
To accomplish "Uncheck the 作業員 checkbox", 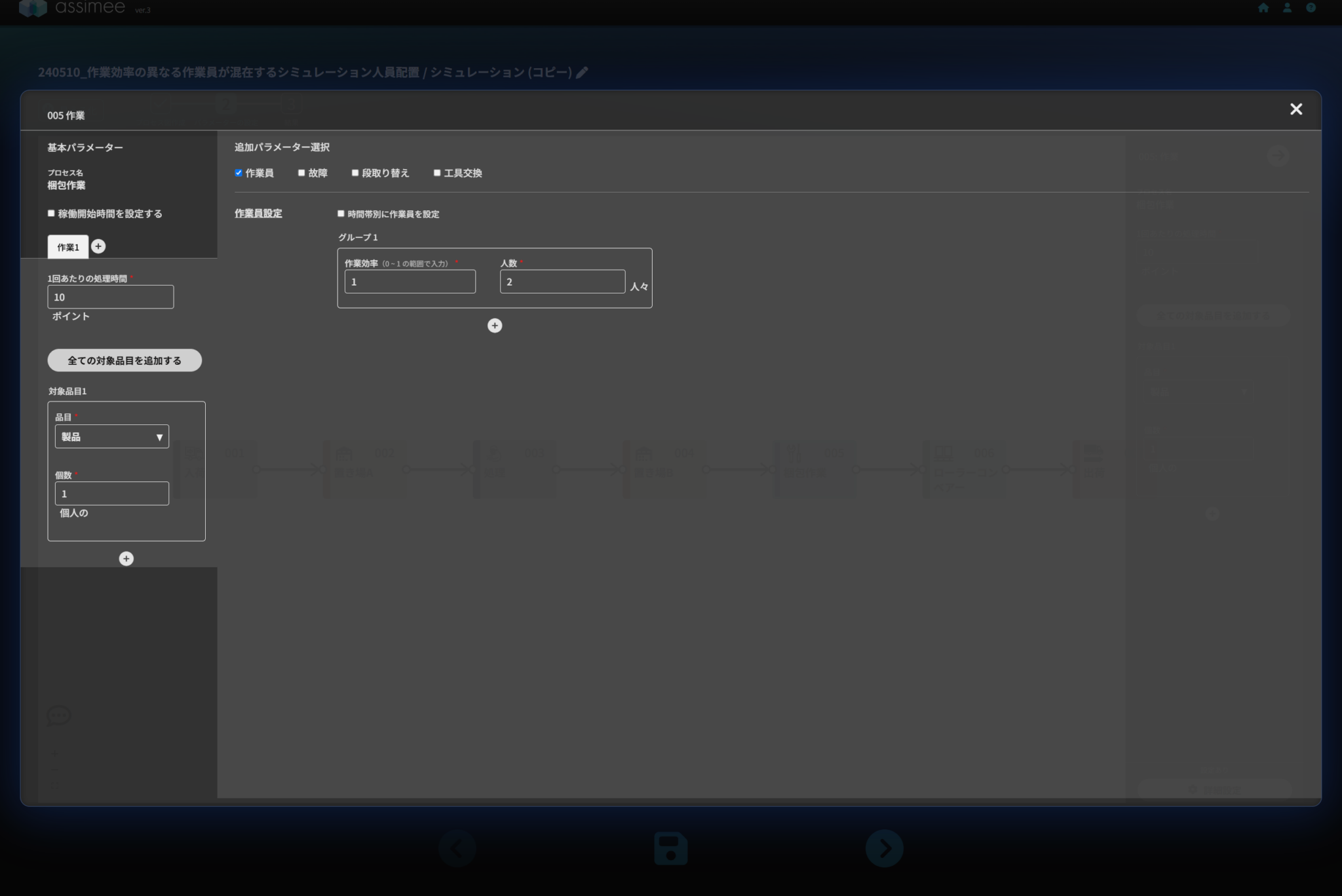I will [239, 173].
